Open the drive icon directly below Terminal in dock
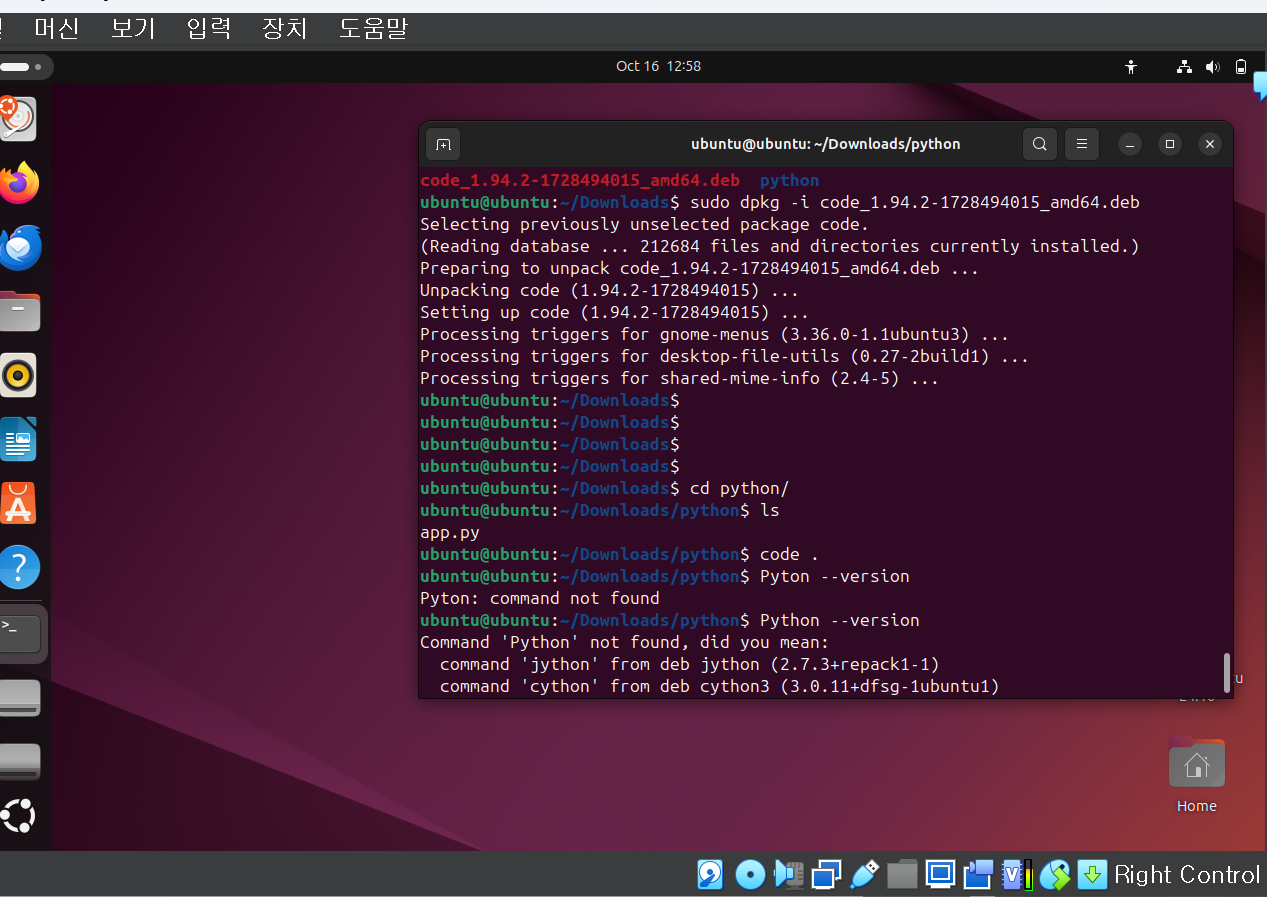The height and width of the screenshot is (897, 1267). point(20,697)
